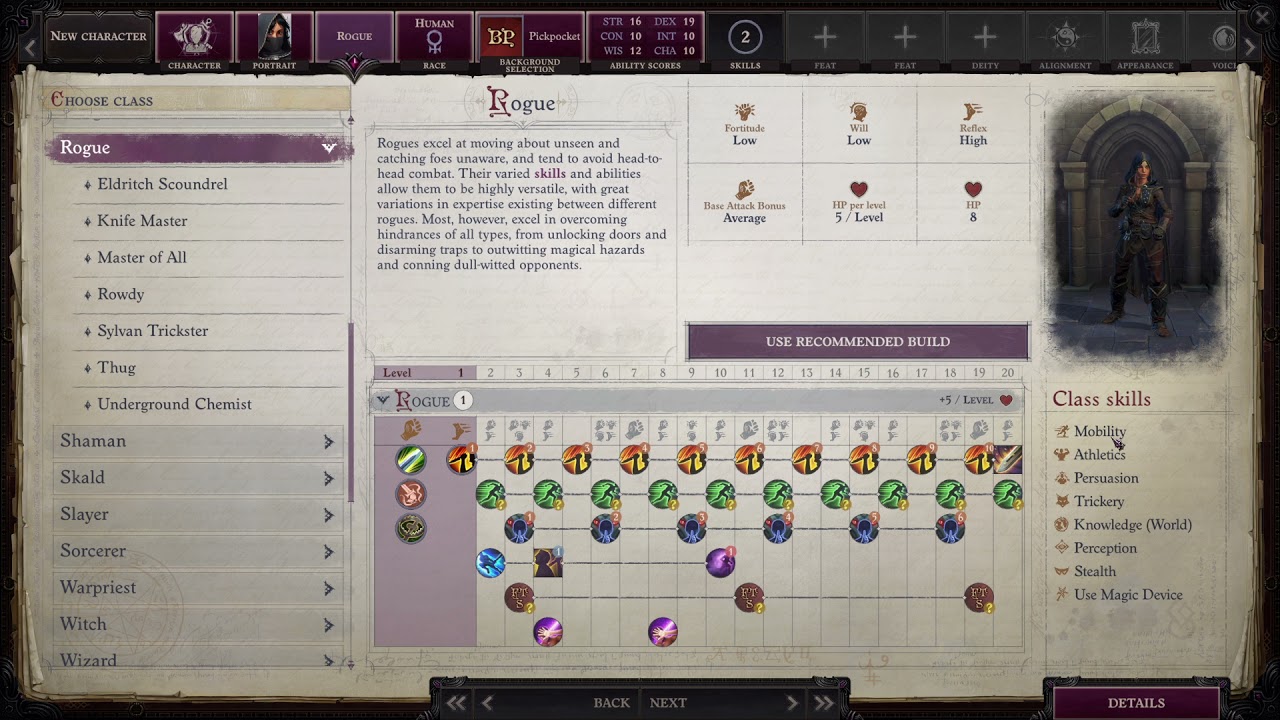
Task: Click the FTS Finesse Training icon at level 11
Action: (x=749, y=598)
